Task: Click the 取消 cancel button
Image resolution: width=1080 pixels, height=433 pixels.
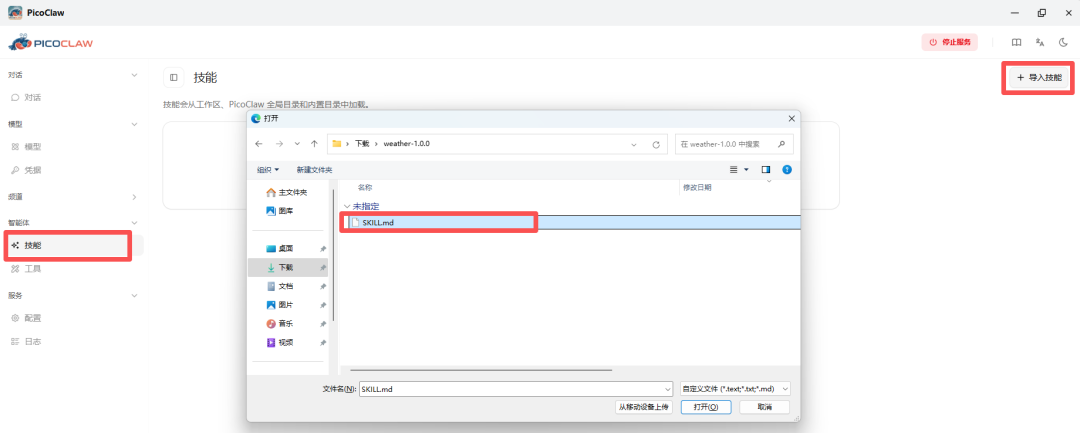Action: pos(765,407)
